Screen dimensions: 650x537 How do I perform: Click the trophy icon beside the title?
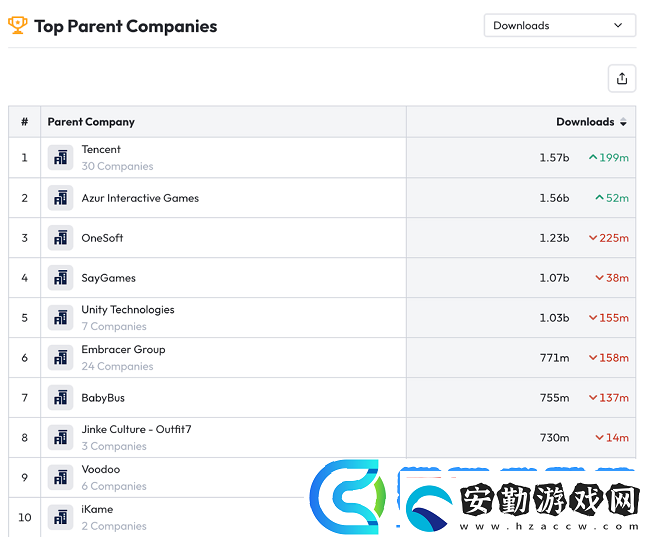18,25
